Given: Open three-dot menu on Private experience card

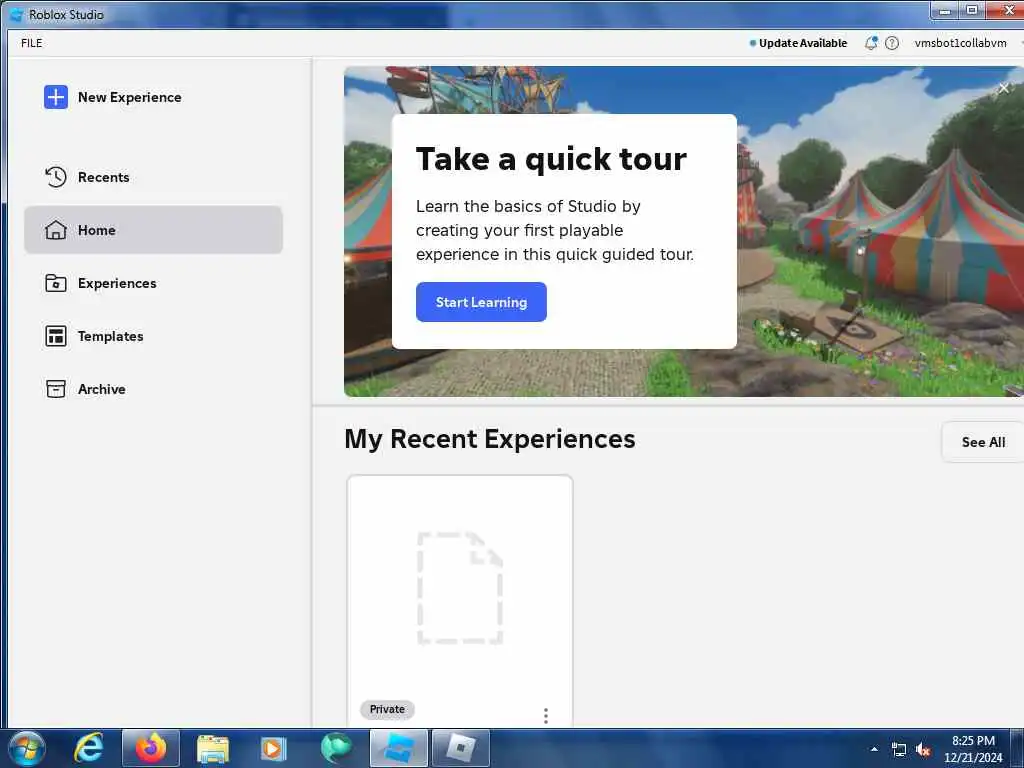Looking at the screenshot, I should pos(545,716).
